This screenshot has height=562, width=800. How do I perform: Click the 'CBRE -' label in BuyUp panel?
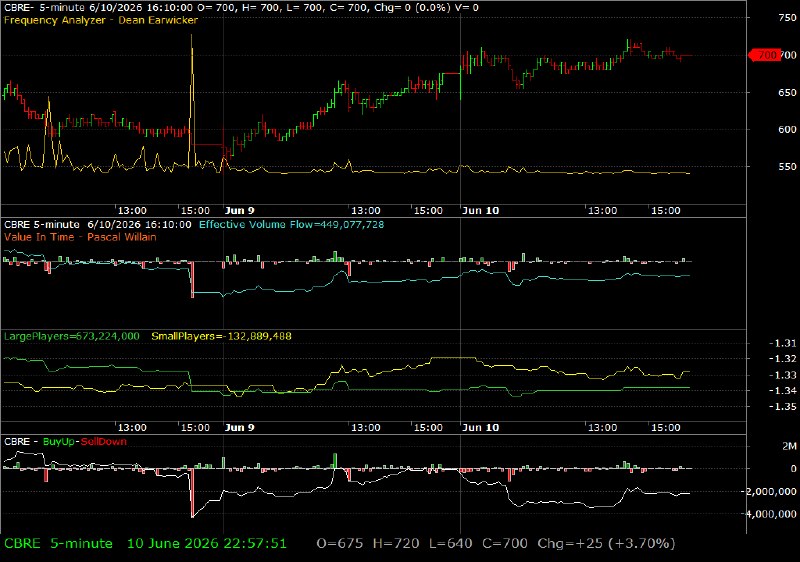(x=21, y=442)
